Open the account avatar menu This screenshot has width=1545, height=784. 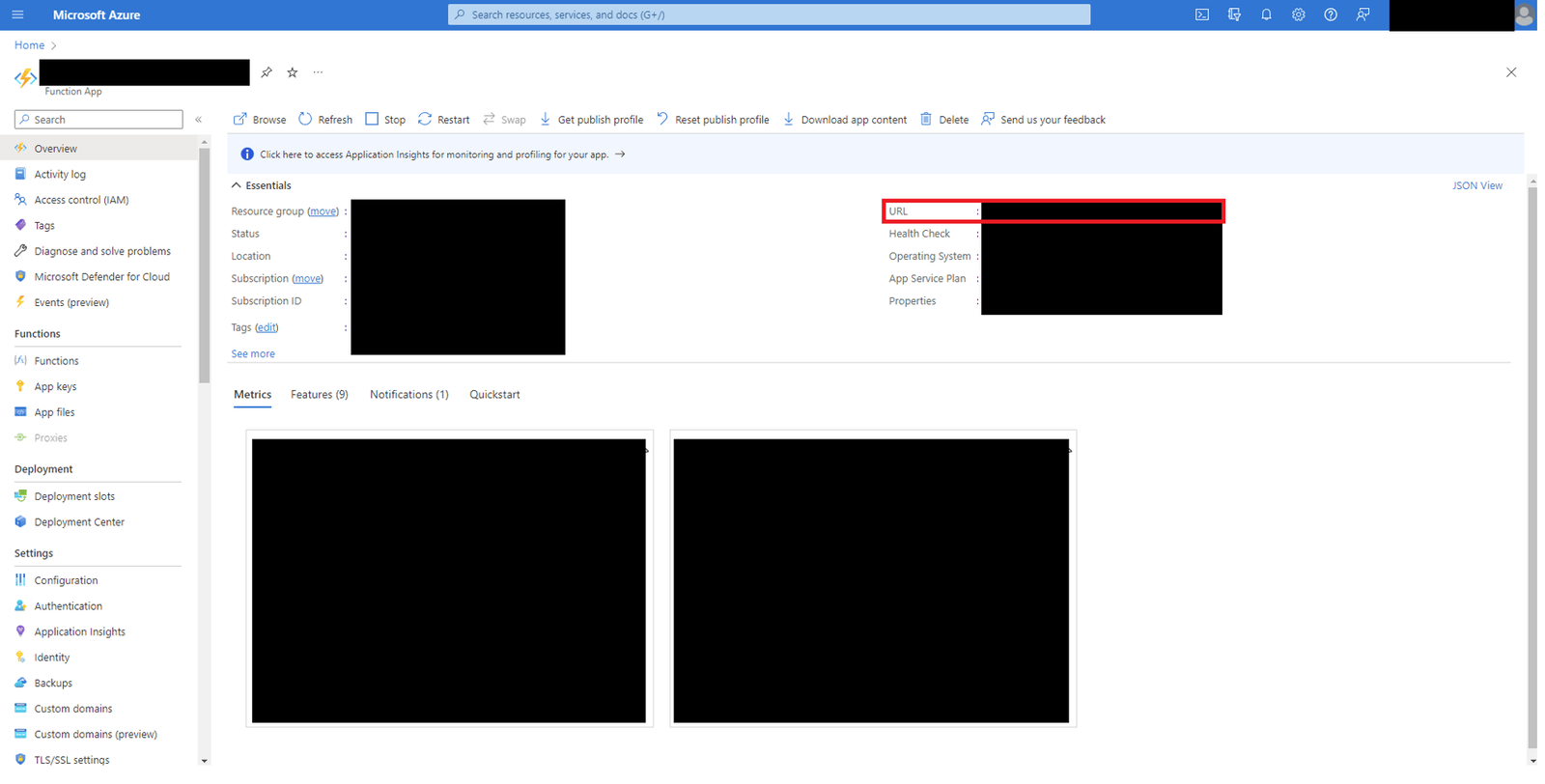[1526, 14]
